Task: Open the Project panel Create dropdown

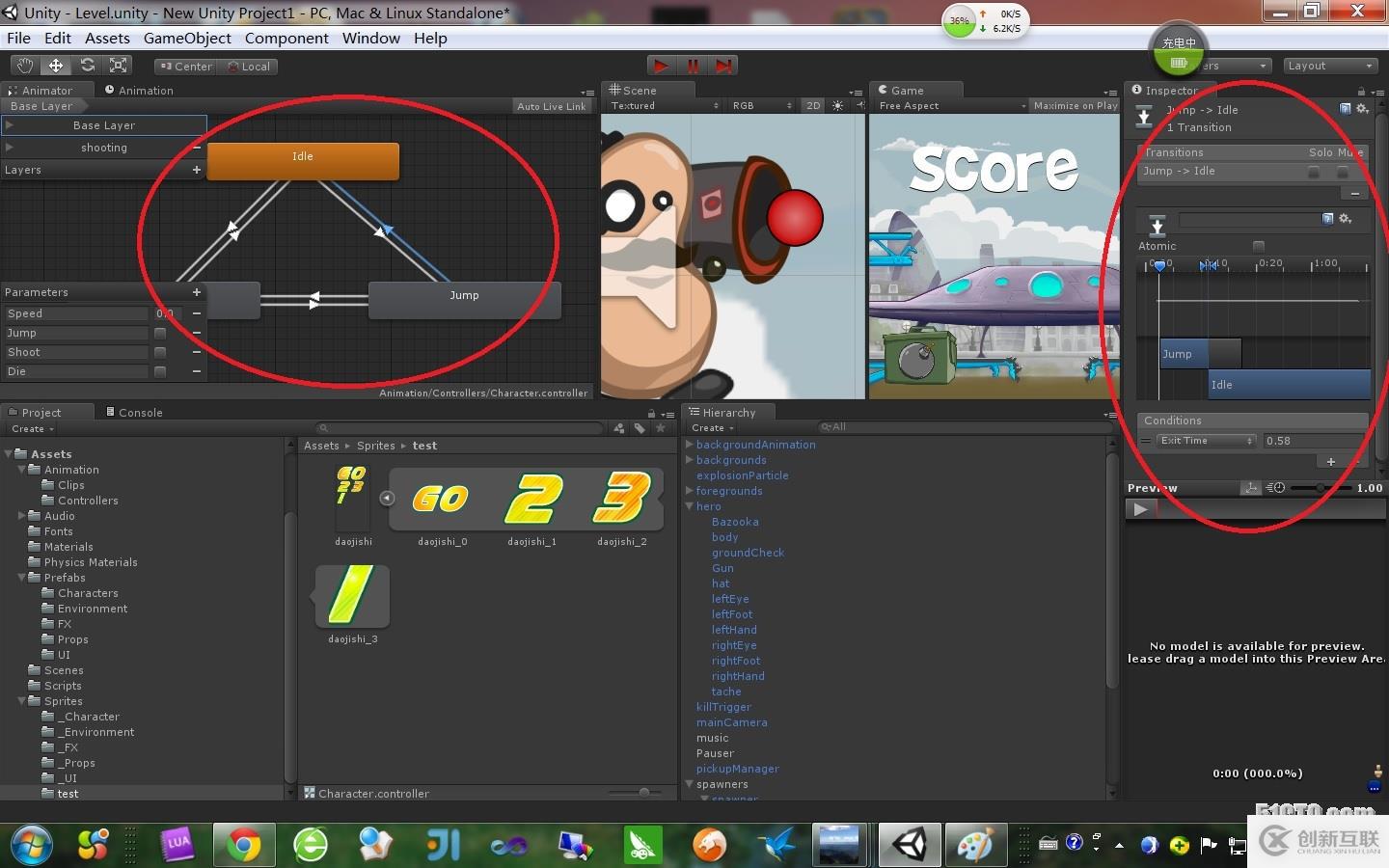Action: tap(33, 428)
